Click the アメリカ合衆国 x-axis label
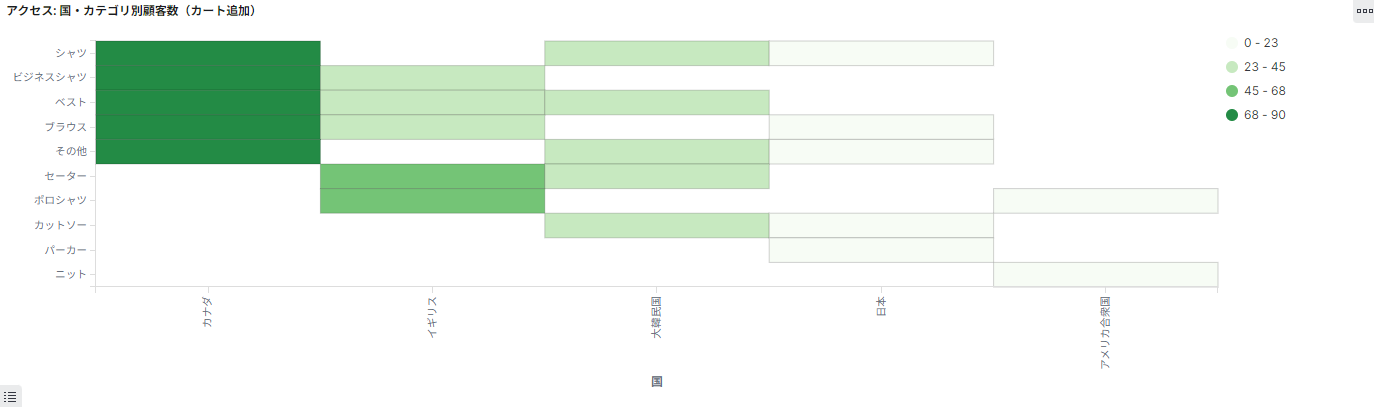1374x407 pixels. point(1105,333)
